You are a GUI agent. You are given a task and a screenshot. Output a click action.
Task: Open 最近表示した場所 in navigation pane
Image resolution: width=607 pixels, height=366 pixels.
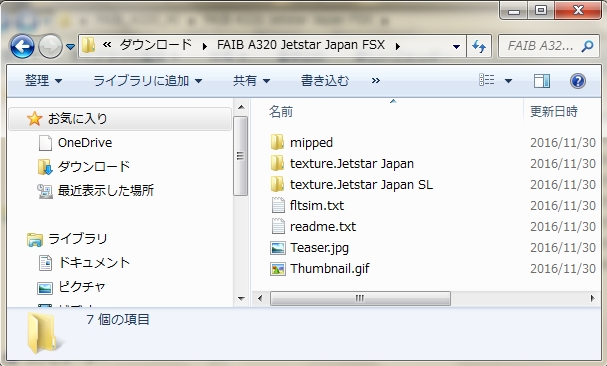point(106,190)
